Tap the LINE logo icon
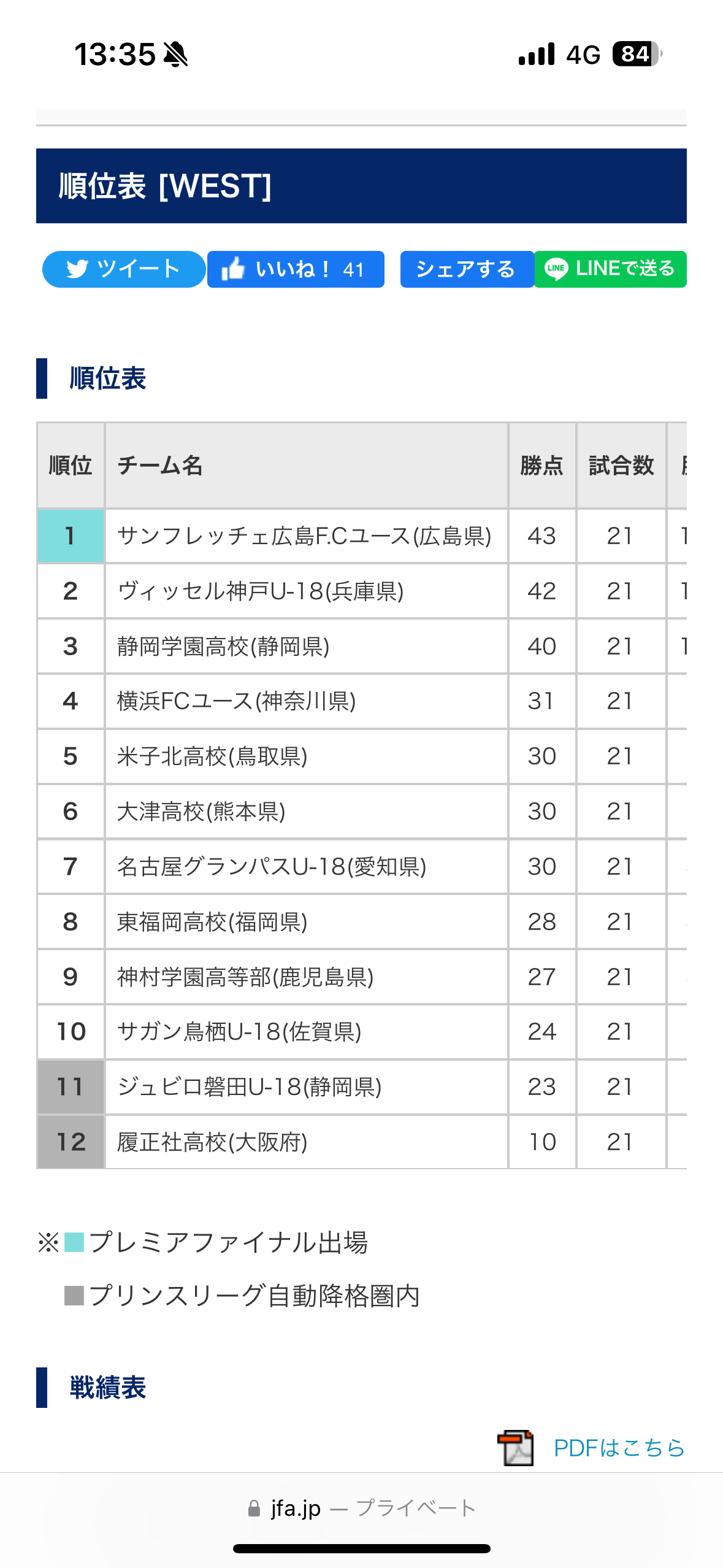Image resolution: width=723 pixels, height=1568 pixels. 556,269
